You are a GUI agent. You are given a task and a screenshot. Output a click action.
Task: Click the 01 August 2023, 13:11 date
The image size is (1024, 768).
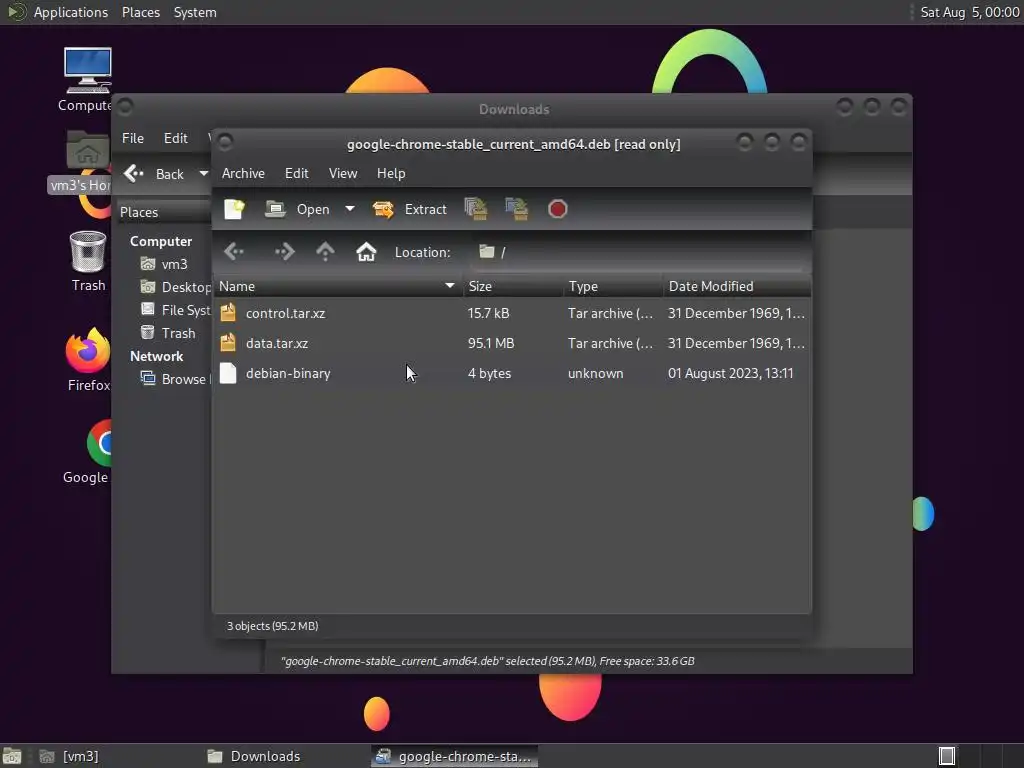pyautogui.click(x=730, y=374)
